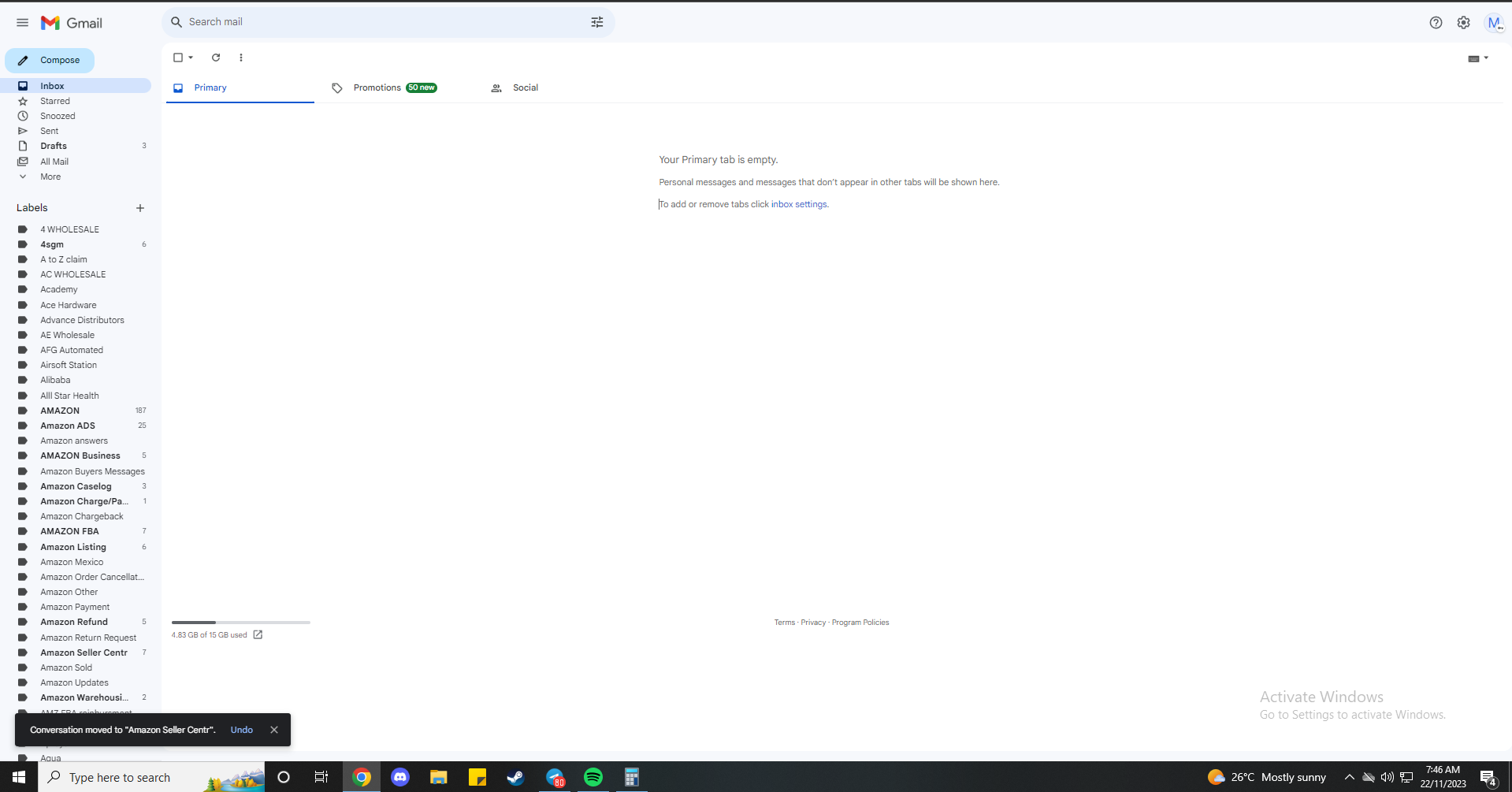1512x792 pixels.
Task: Open File Explorer from the taskbar
Action: pyautogui.click(x=439, y=777)
